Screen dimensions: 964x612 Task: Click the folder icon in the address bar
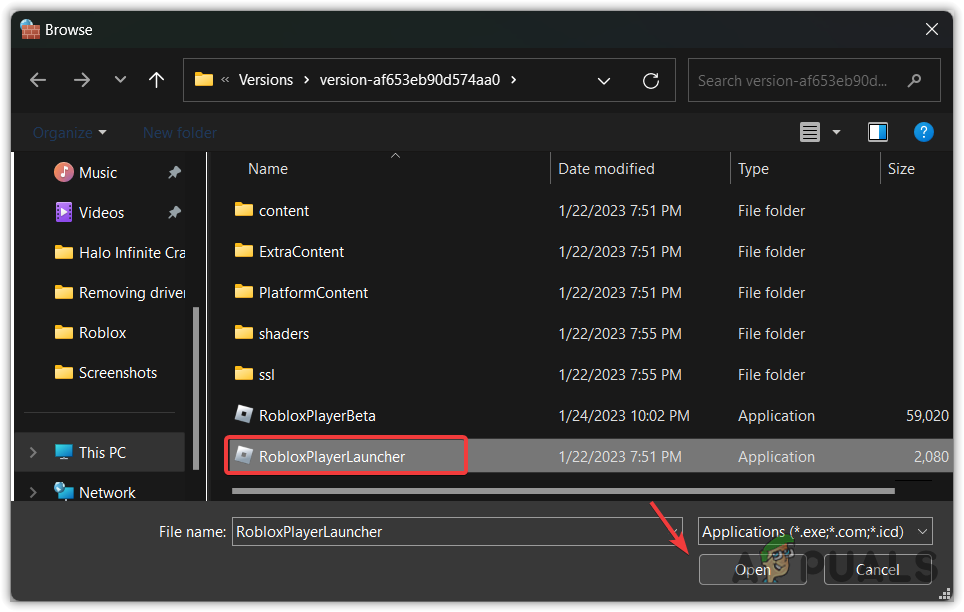[205, 80]
